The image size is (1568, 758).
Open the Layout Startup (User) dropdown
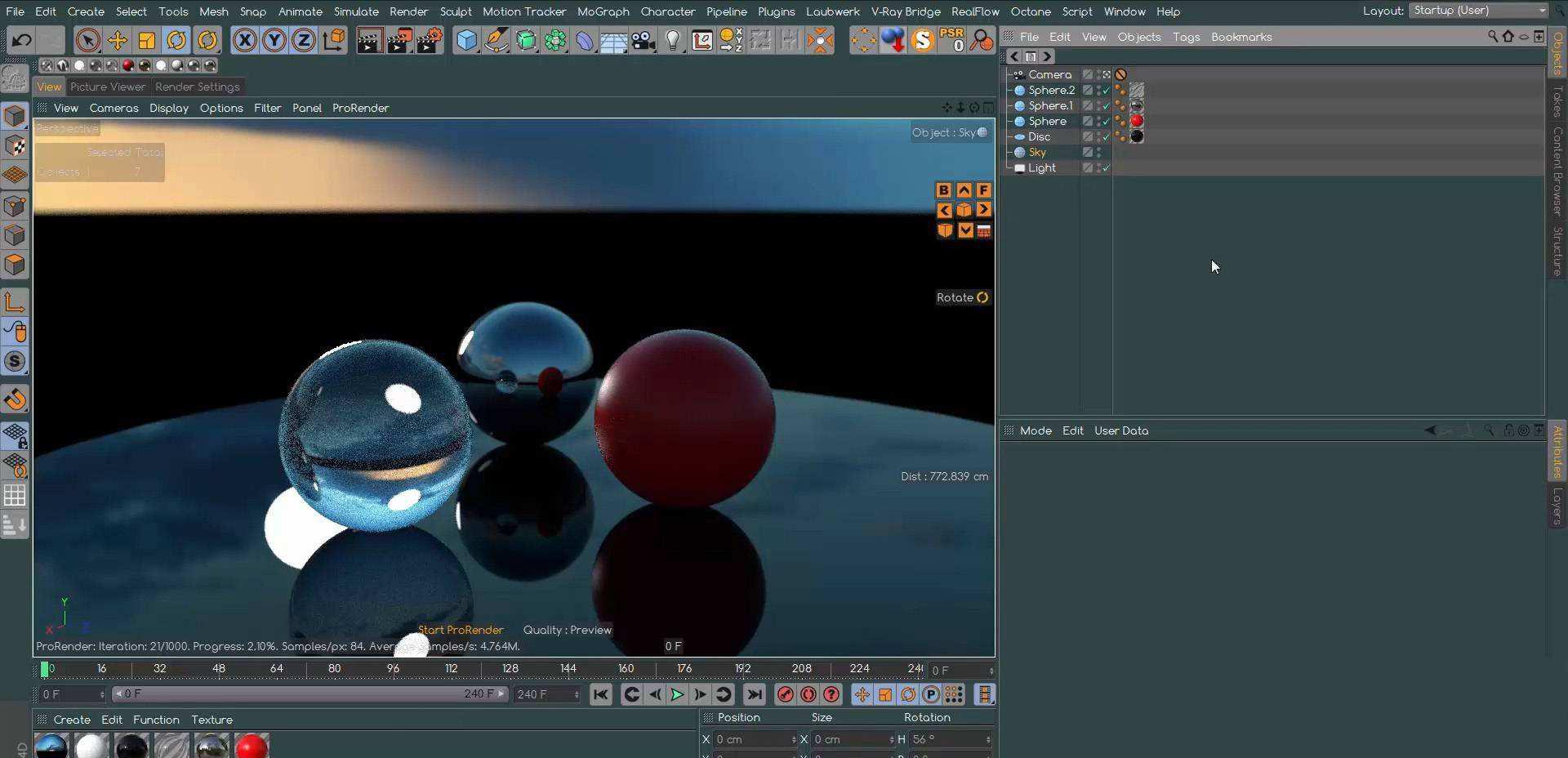pyautogui.click(x=1478, y=11)
